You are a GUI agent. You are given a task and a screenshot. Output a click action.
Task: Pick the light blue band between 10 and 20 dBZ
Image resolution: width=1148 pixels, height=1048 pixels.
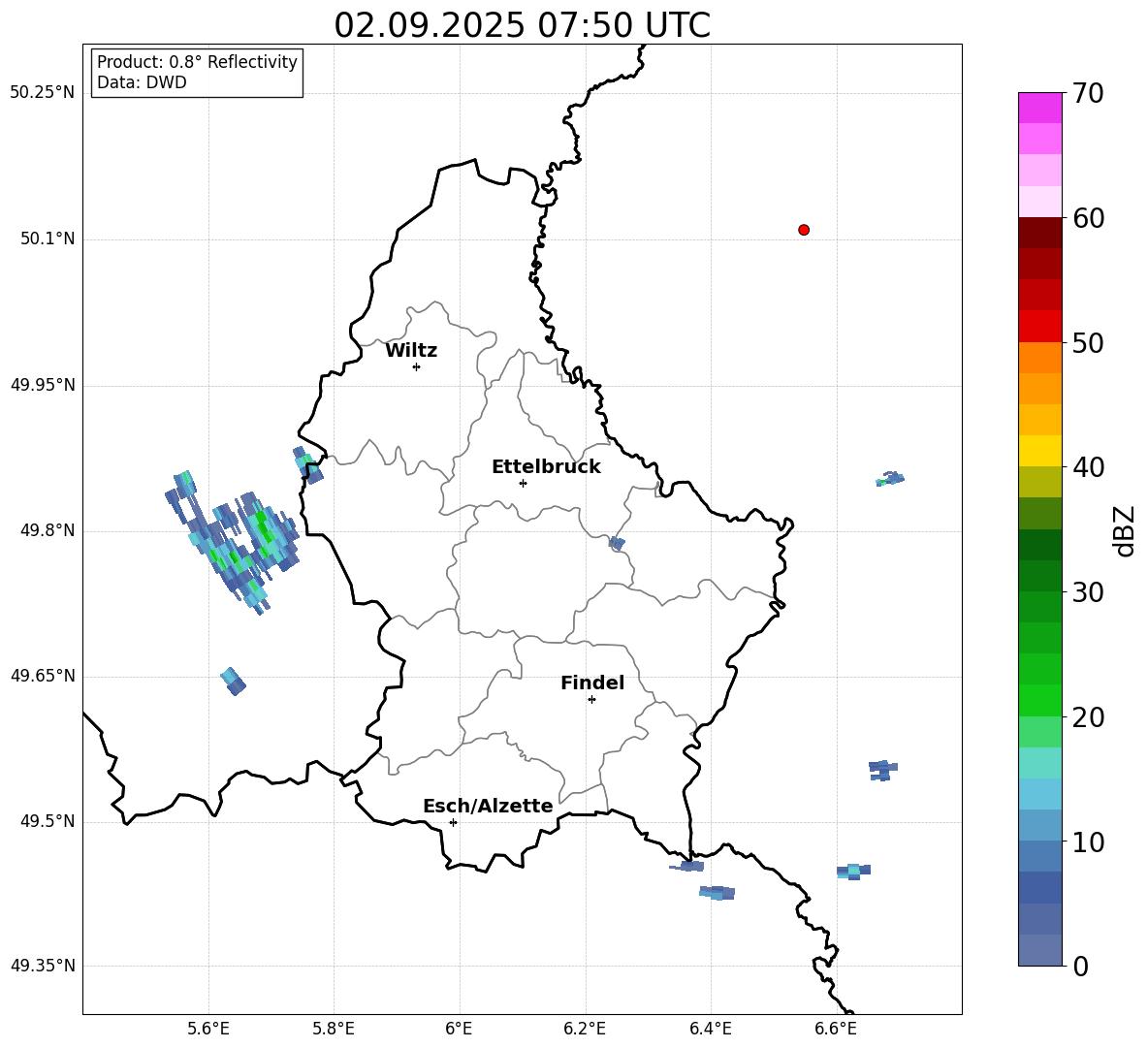(x=1039, y=795)
